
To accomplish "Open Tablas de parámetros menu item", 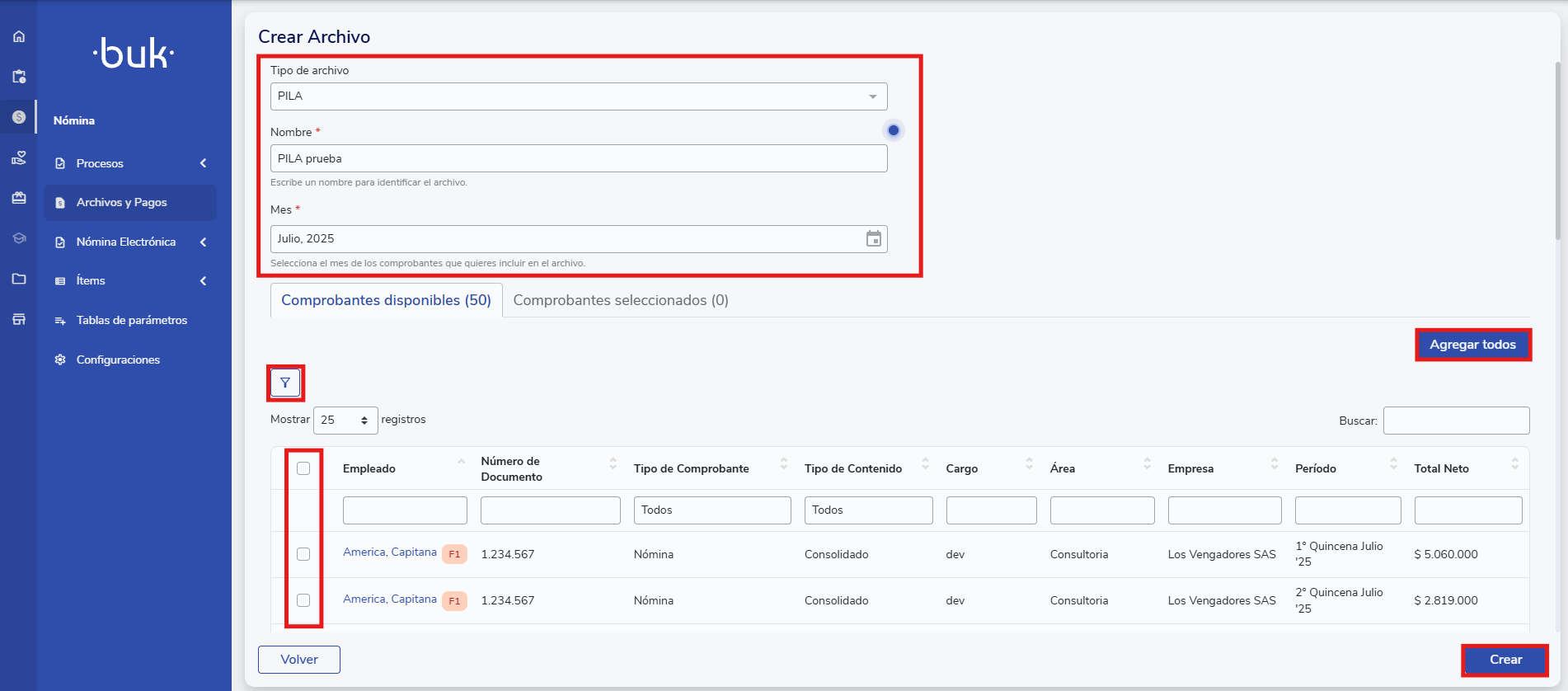I will tap(131, 320).
